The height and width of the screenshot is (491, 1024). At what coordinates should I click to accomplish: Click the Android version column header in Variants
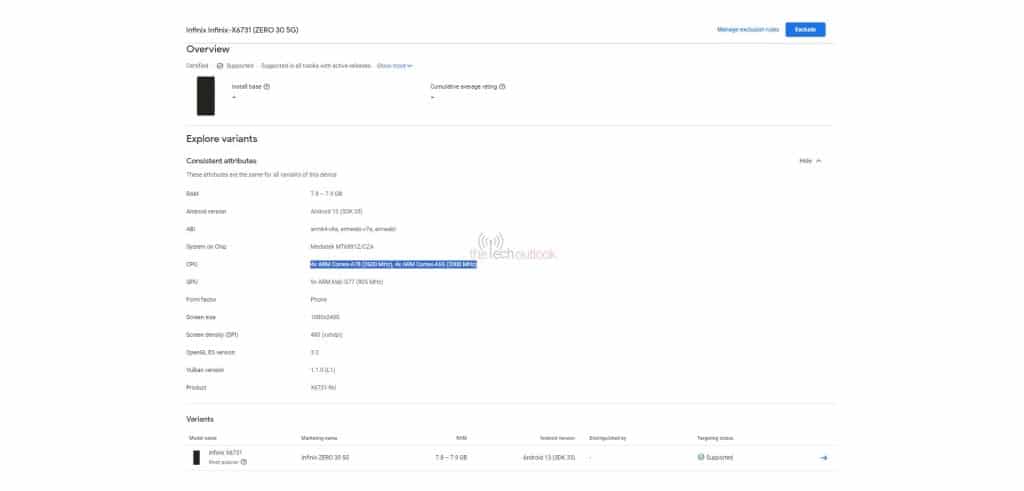point(556,438)
